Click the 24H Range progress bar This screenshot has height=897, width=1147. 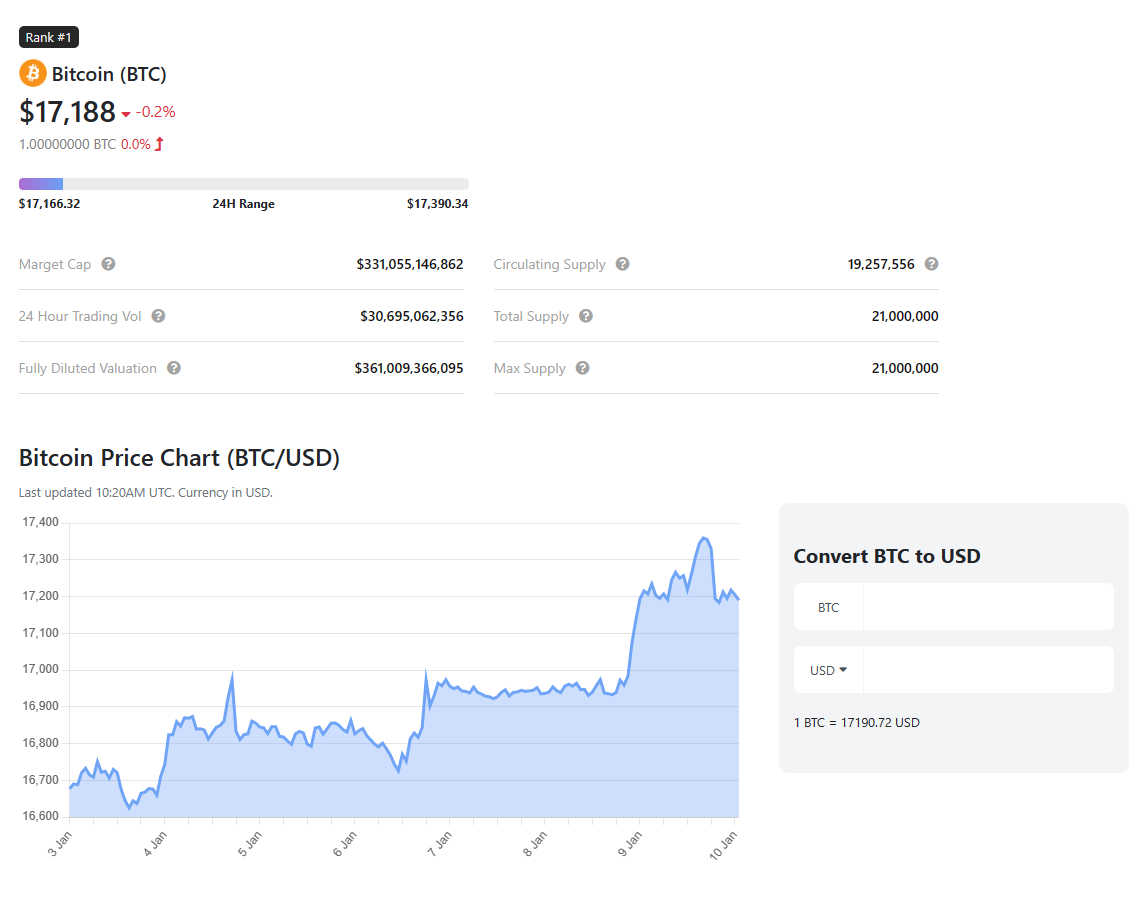[x=244, y=184]
